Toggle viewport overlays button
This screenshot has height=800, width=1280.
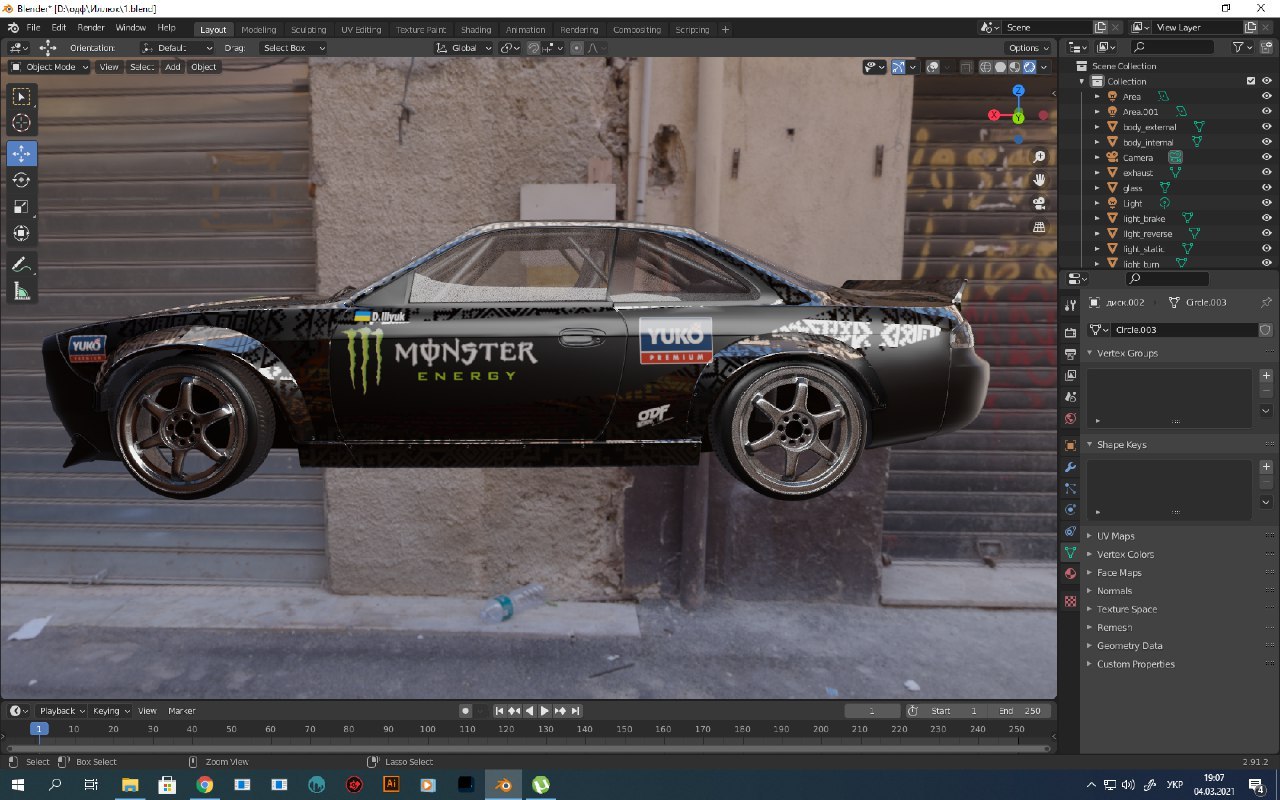[x=932, y=67]
